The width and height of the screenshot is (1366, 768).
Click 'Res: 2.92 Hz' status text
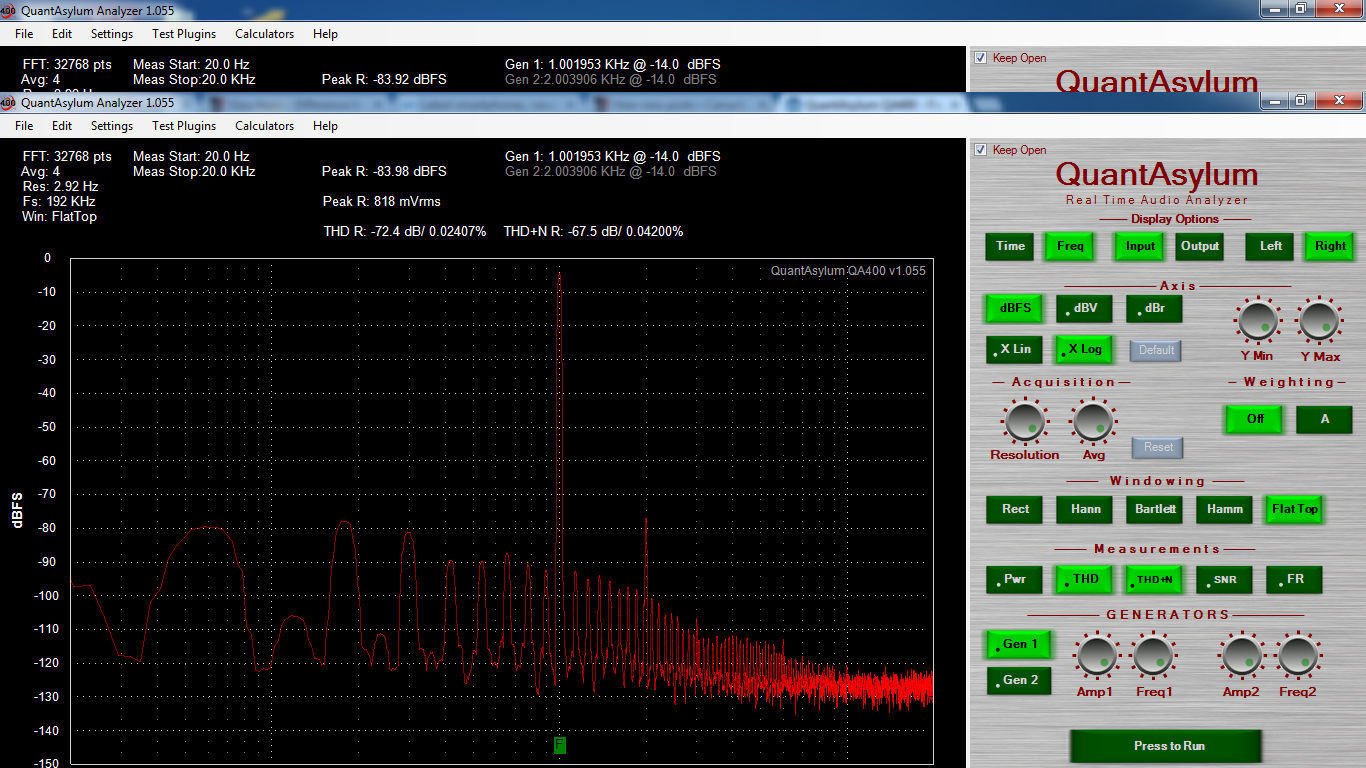click(60, 186)
